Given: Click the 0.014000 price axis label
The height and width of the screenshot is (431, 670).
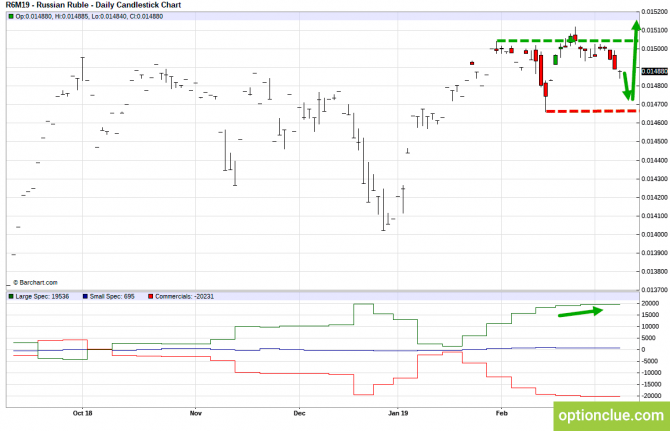Looking at the screenshot, I should coord(655,235).
